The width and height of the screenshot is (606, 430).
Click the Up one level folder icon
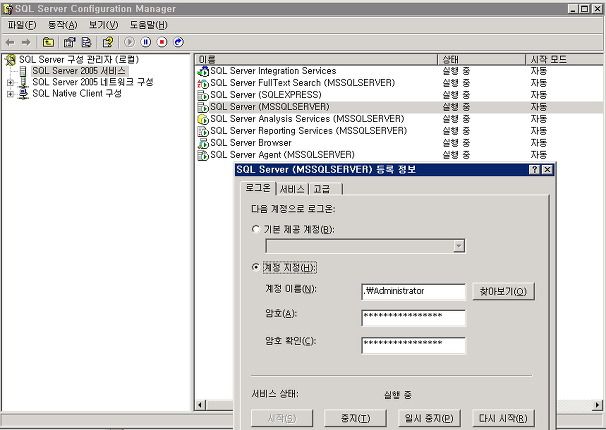point(48,42)
